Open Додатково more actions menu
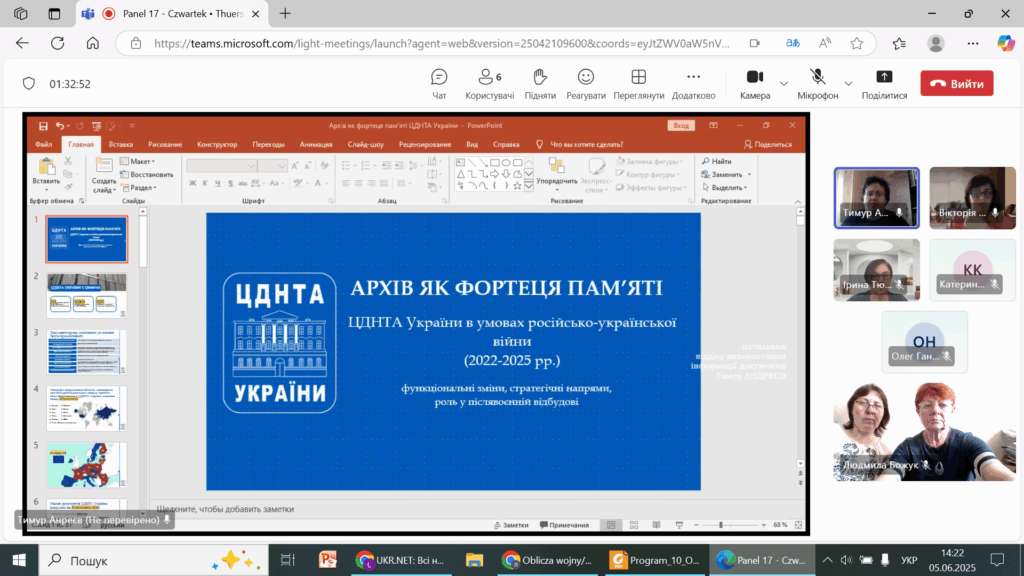The height and width of the screenshot is (576, 1024). (694, 84)
